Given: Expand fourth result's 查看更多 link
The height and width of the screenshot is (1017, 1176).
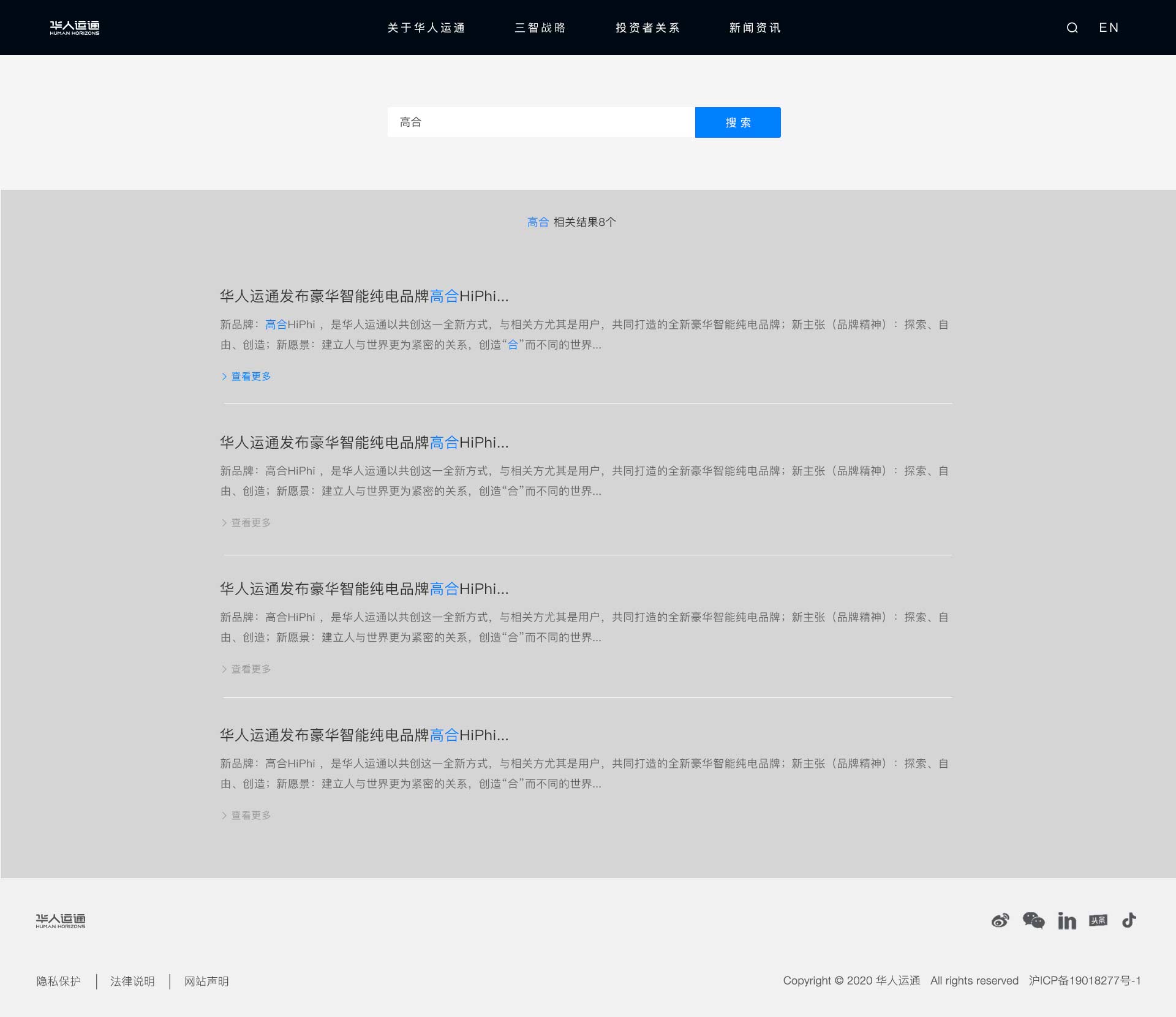Looking at the screenshot, I should click(x=251, y=816).
